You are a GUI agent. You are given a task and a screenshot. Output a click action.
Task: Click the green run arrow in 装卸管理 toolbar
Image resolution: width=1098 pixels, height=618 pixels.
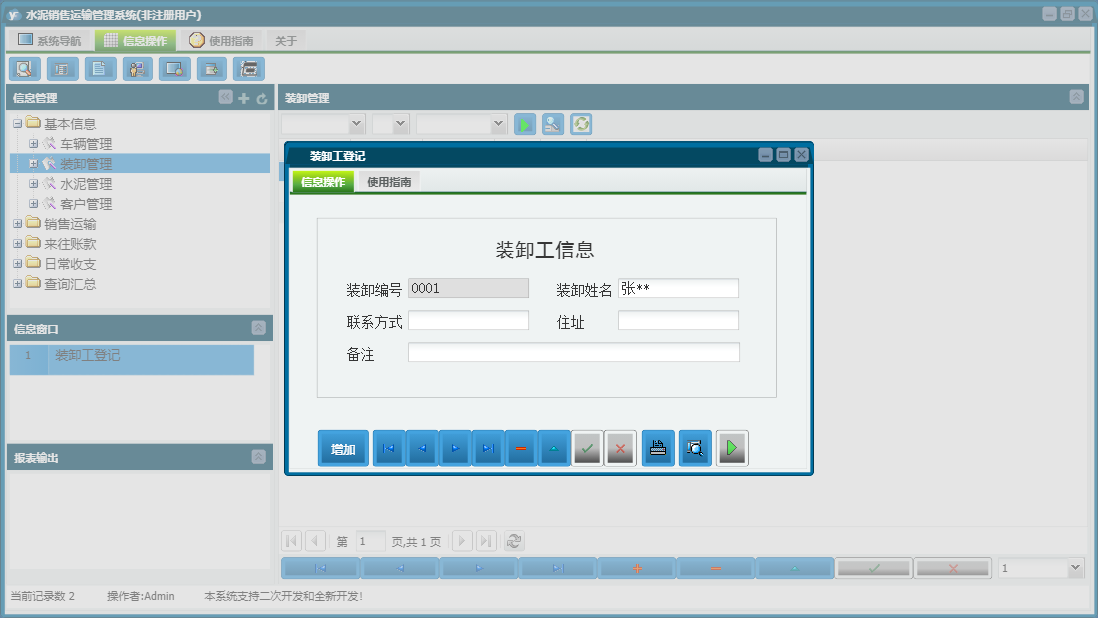tap(524, 123)
